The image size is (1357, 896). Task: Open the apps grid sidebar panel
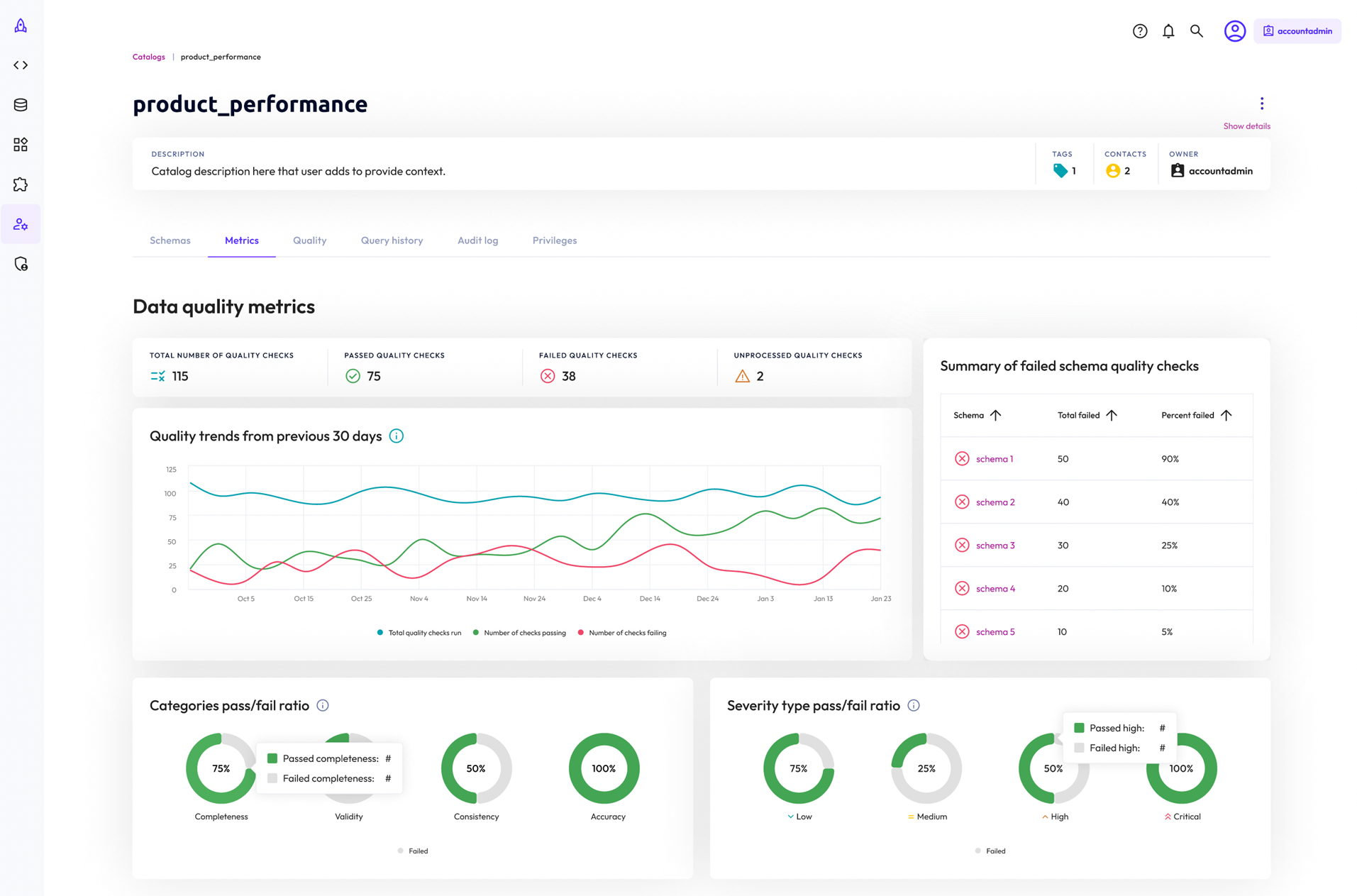click(21, 145)
